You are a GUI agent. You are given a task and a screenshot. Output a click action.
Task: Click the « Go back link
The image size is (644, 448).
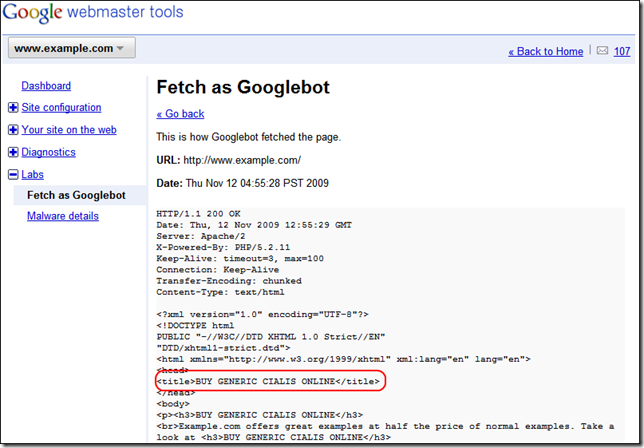(180, 114)
